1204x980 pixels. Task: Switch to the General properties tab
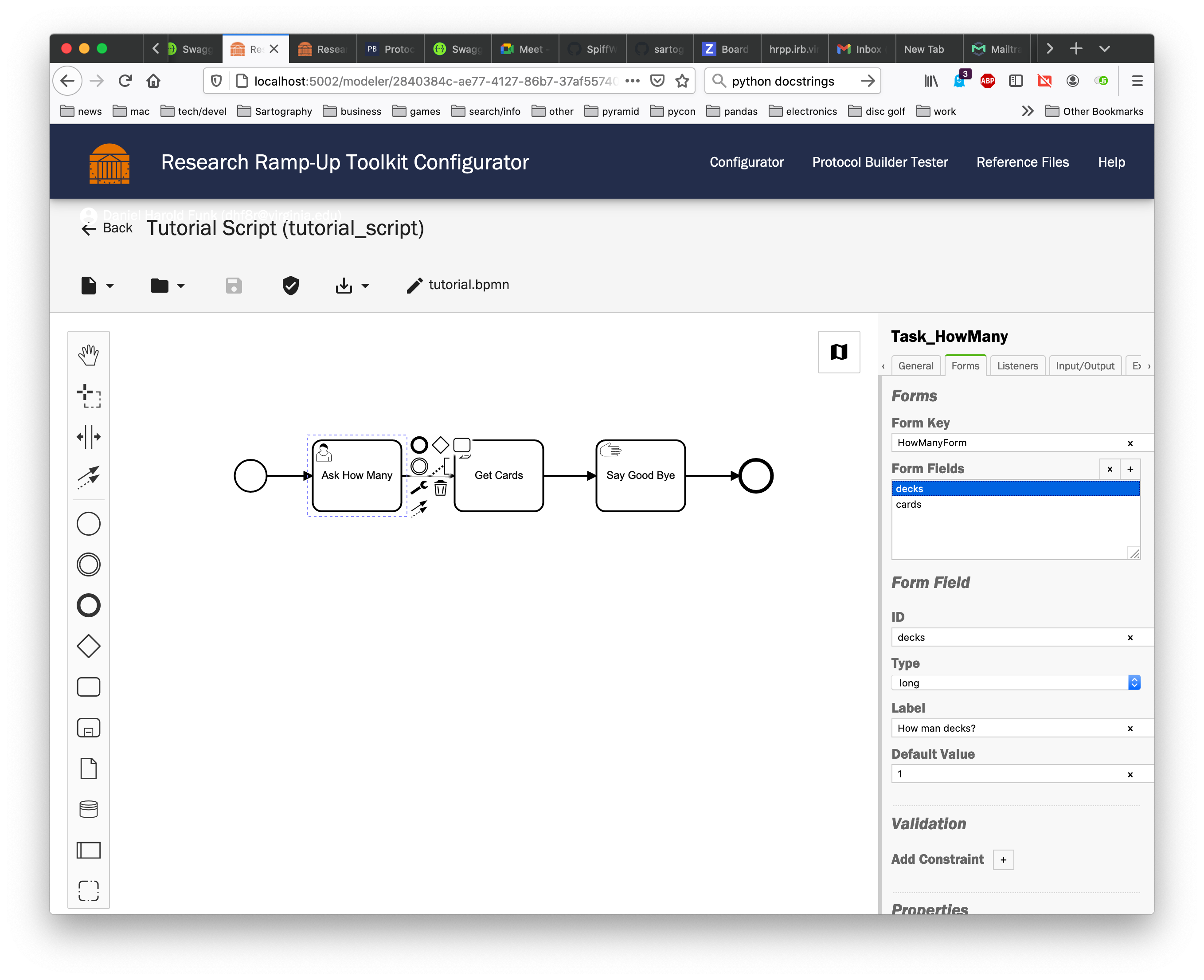[x=916, y=366]
